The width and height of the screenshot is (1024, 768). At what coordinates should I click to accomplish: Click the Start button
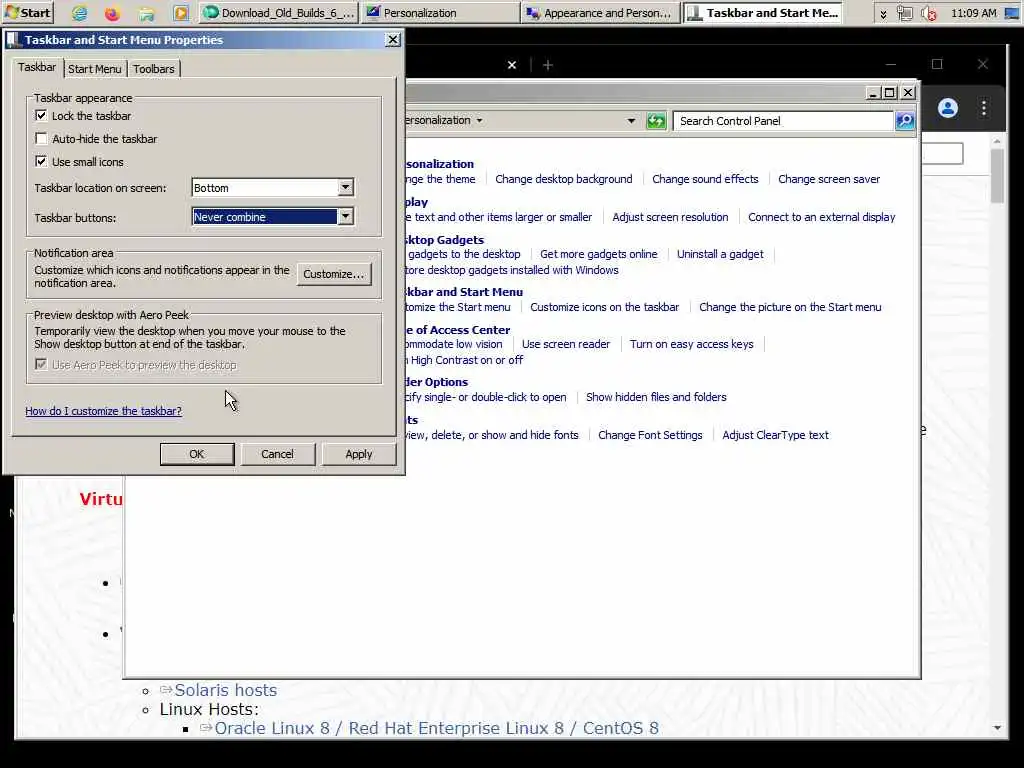click(x=27, y=12)
